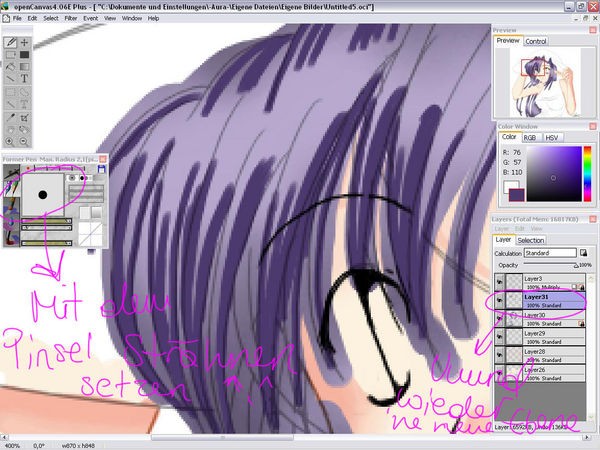
Task: Select the Pen tool in the toolbox
Action: (10, 43)
